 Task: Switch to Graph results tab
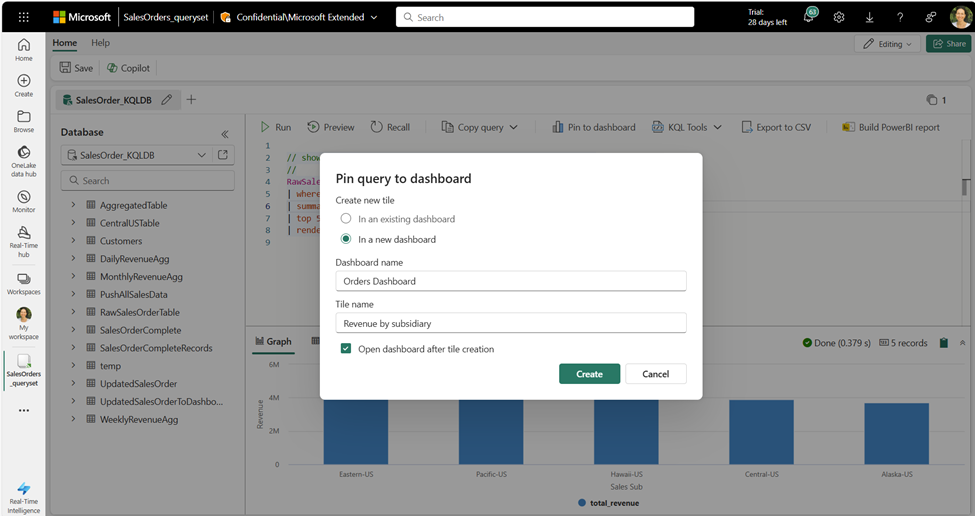[273, 341]
